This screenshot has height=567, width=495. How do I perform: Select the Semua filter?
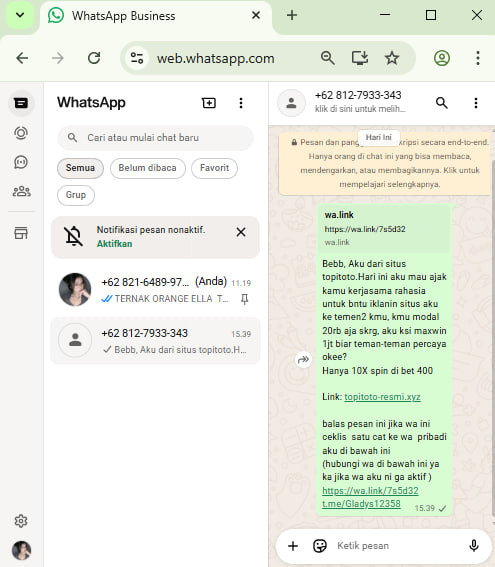point(80,168)
